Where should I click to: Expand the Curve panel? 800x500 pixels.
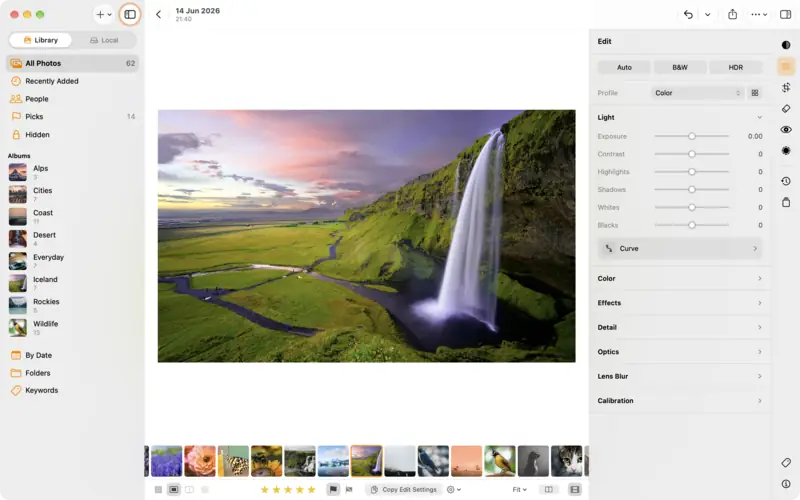680,248
